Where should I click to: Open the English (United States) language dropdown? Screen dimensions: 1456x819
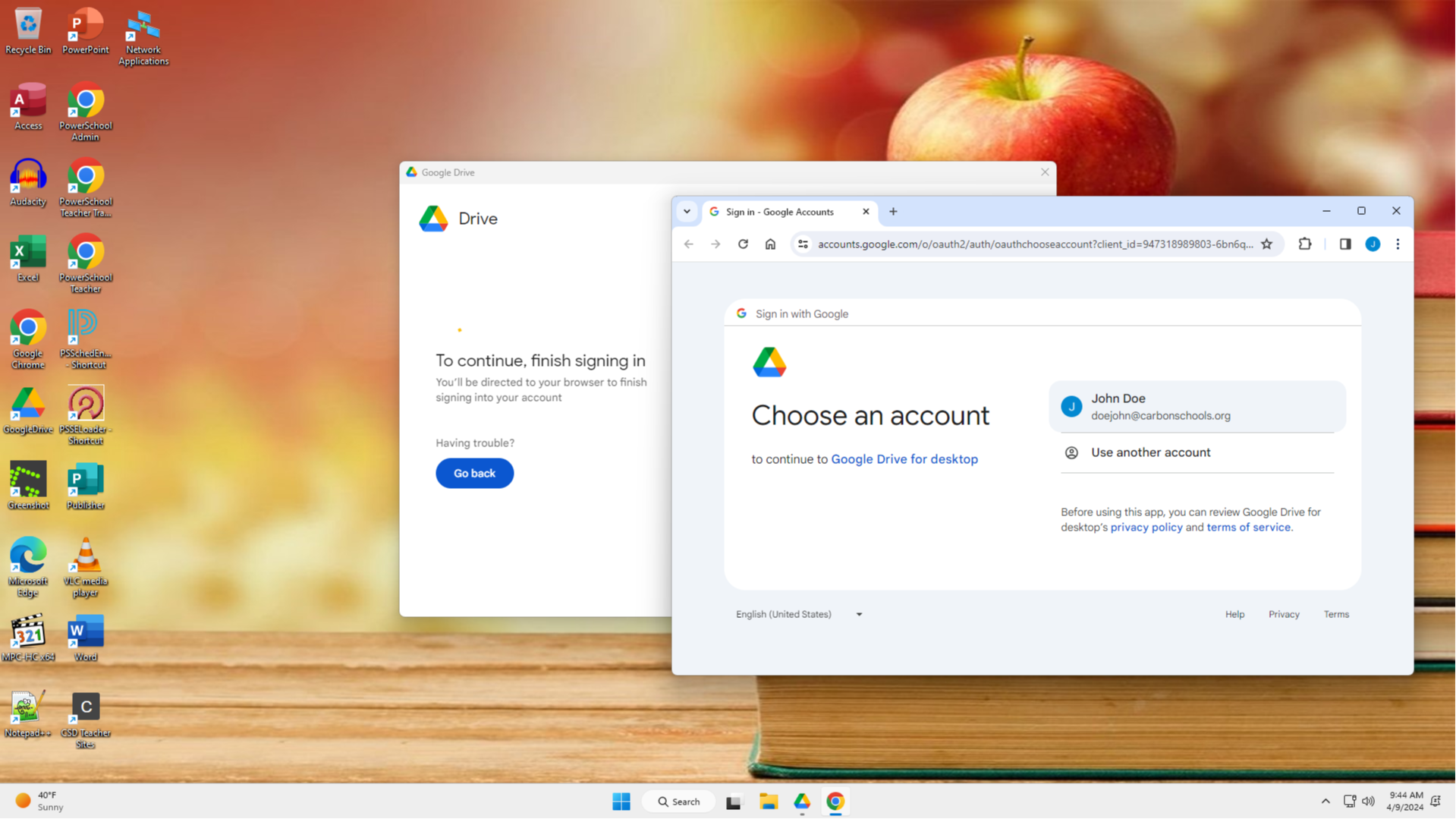tap(799, 614)
